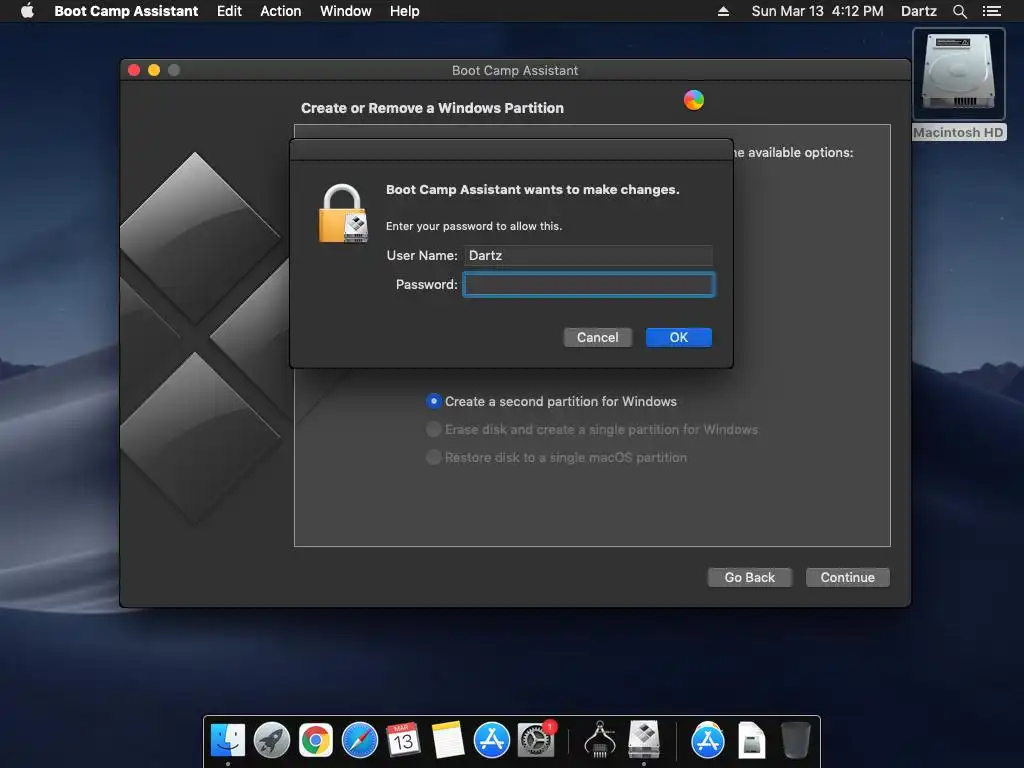
Task: Open the yellow Notes icon in Dock
Action: [x=448, y=741]
